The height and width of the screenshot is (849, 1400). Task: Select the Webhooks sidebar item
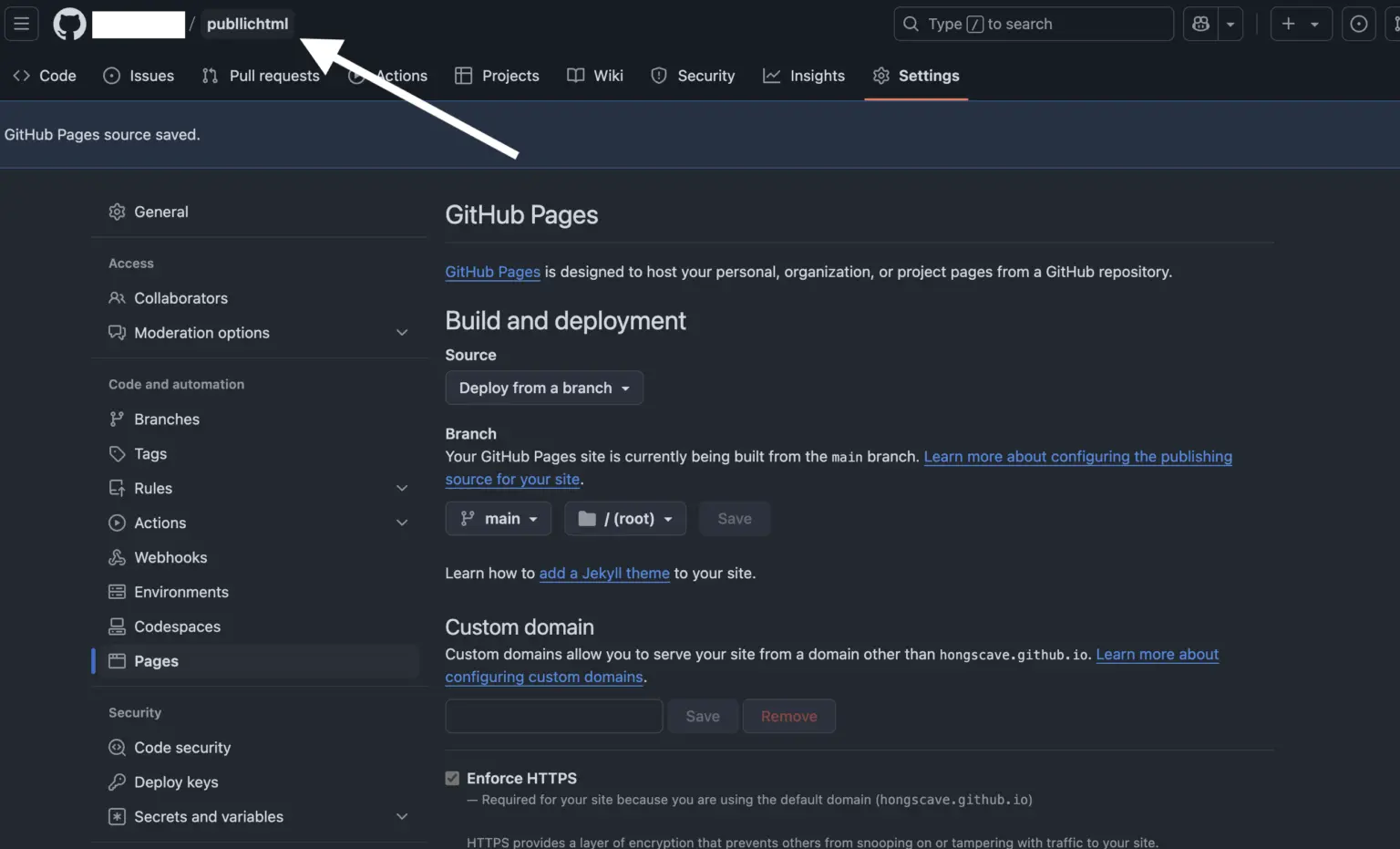(x=170, y=557)
